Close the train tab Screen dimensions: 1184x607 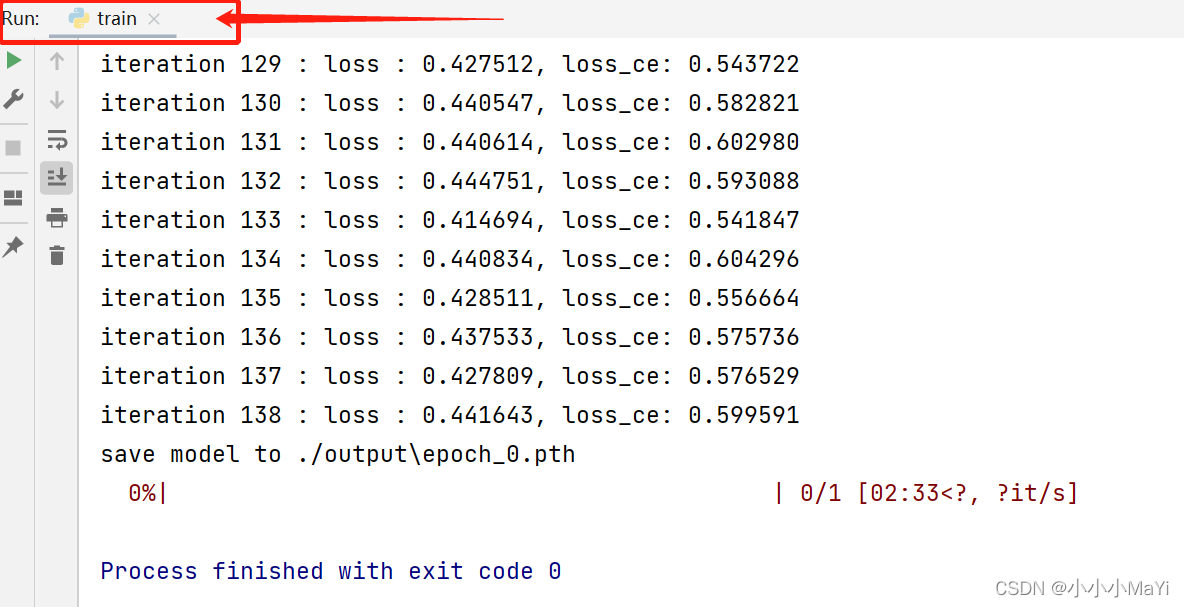click(x=153, y=19)
